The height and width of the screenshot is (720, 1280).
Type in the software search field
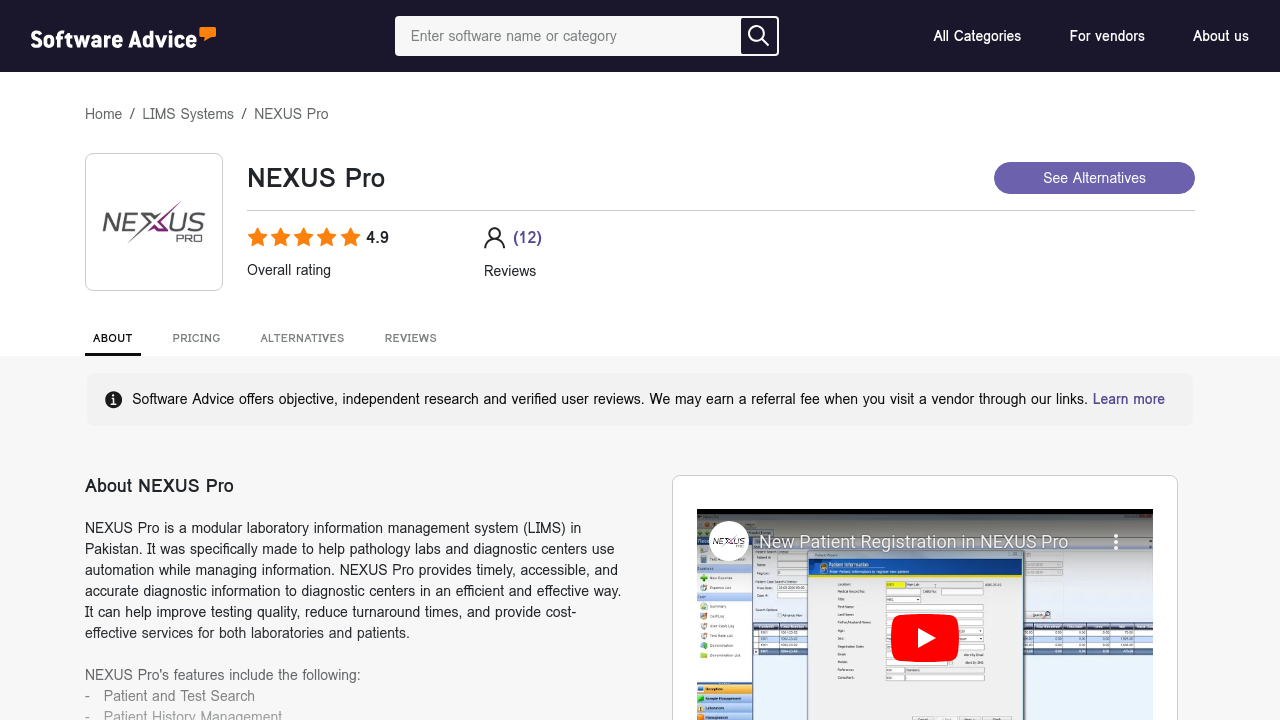pos(568,36)
